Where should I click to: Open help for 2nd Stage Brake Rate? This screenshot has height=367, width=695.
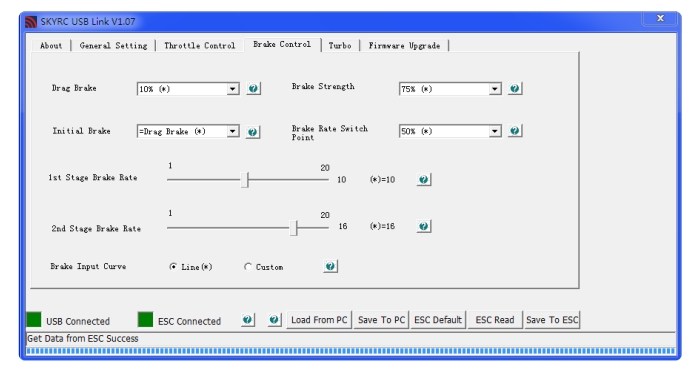click(x=424, y=226)
